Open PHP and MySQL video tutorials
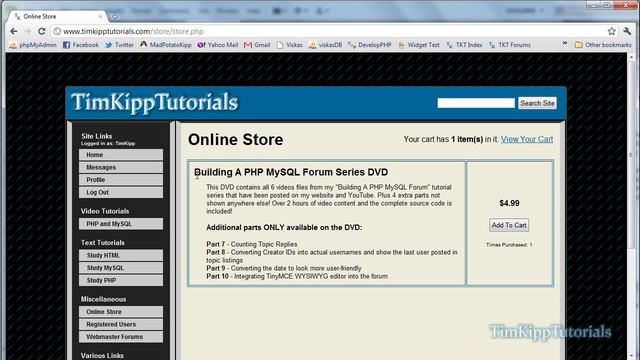This screenshot has width=640, height=360. point(121,224)
